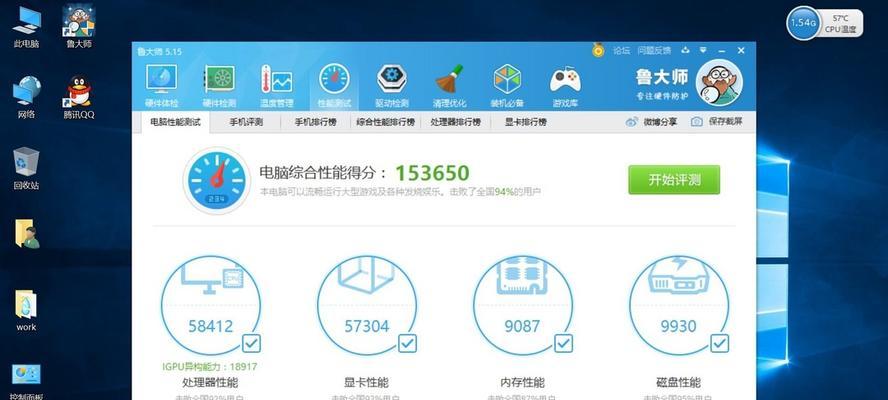This screenshot has width=888, height=400.
Task: Switch to 处理器排行榜 tab
Action: pos(455,122)
